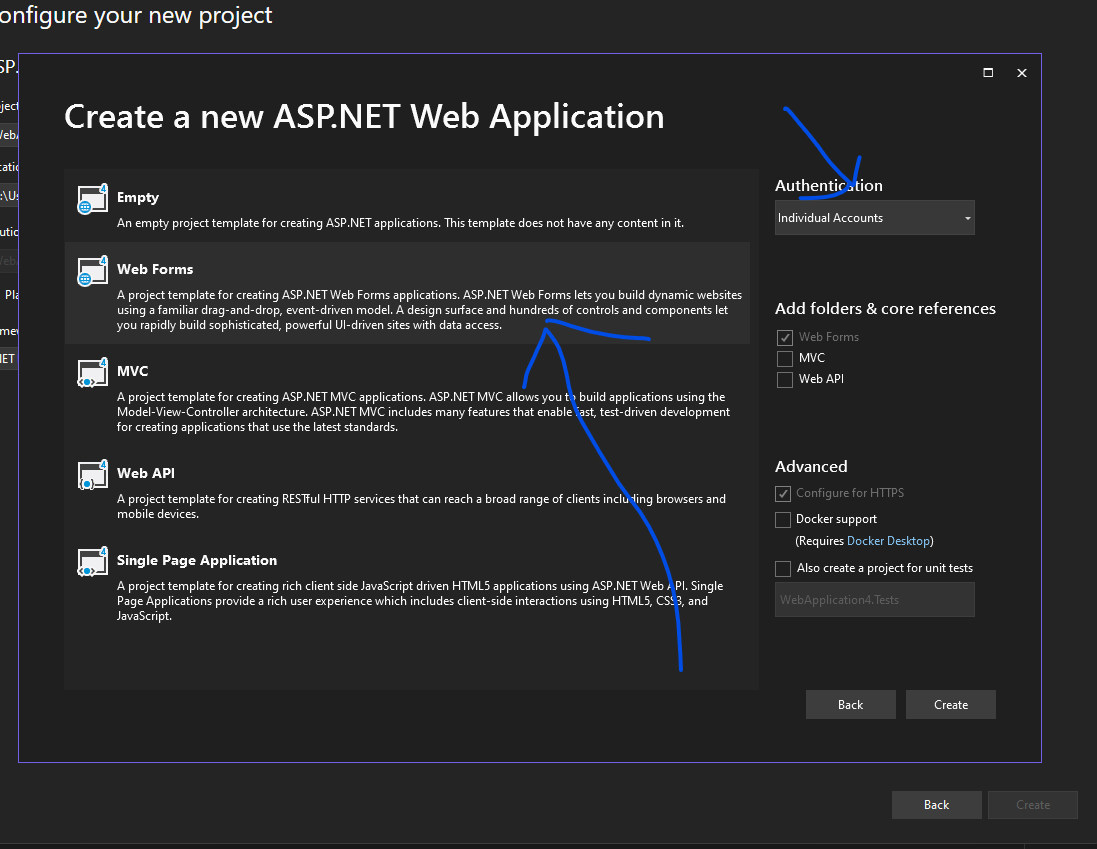Open the Authentication dropdown showing Individual Accounts
The height and width of the screenshot is (849, 1097).
pyautogui.click(x=875, y=217)
